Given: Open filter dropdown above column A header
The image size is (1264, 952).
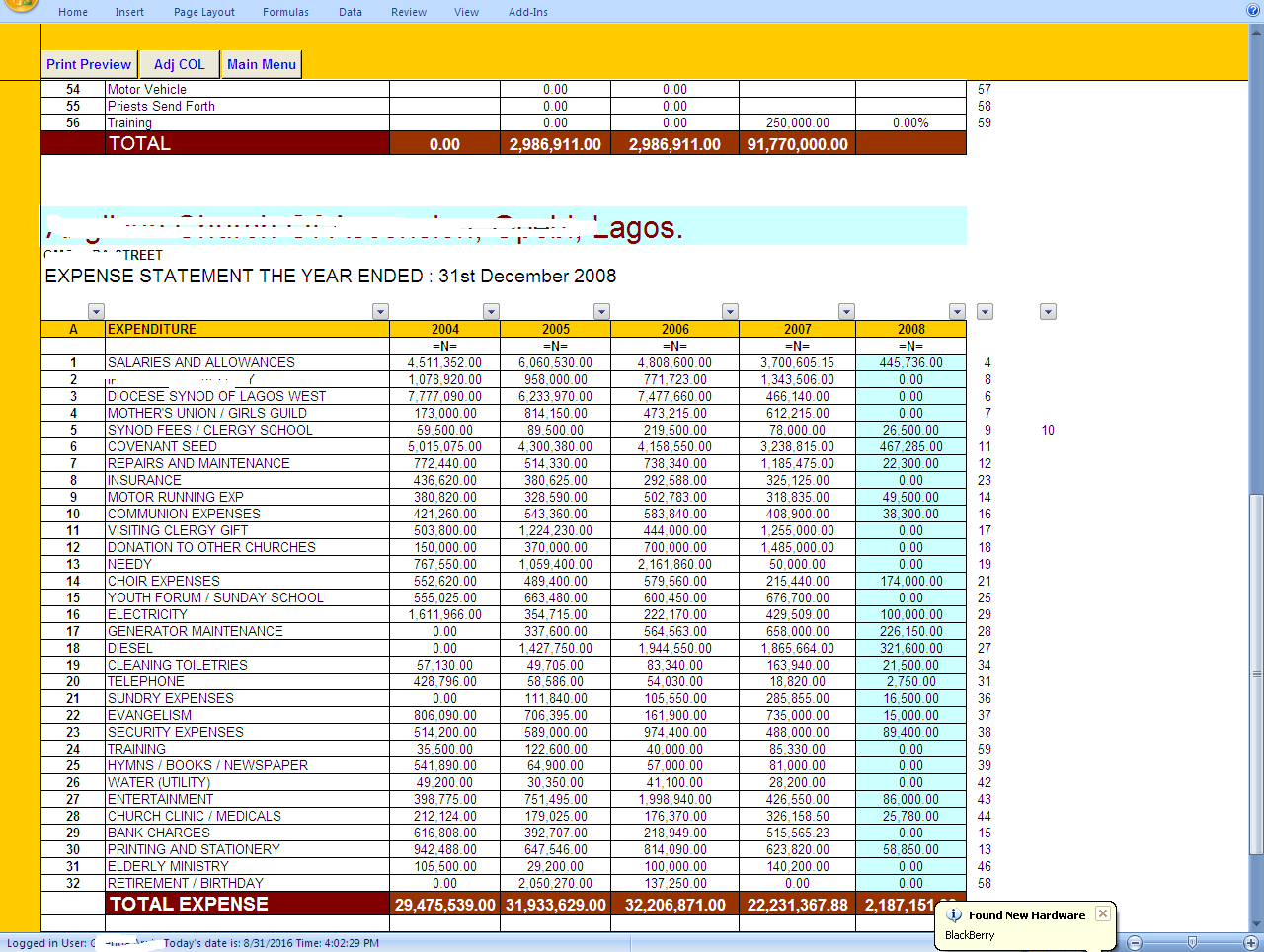Looking at the screenshot, I should click(x=96, y=312).
